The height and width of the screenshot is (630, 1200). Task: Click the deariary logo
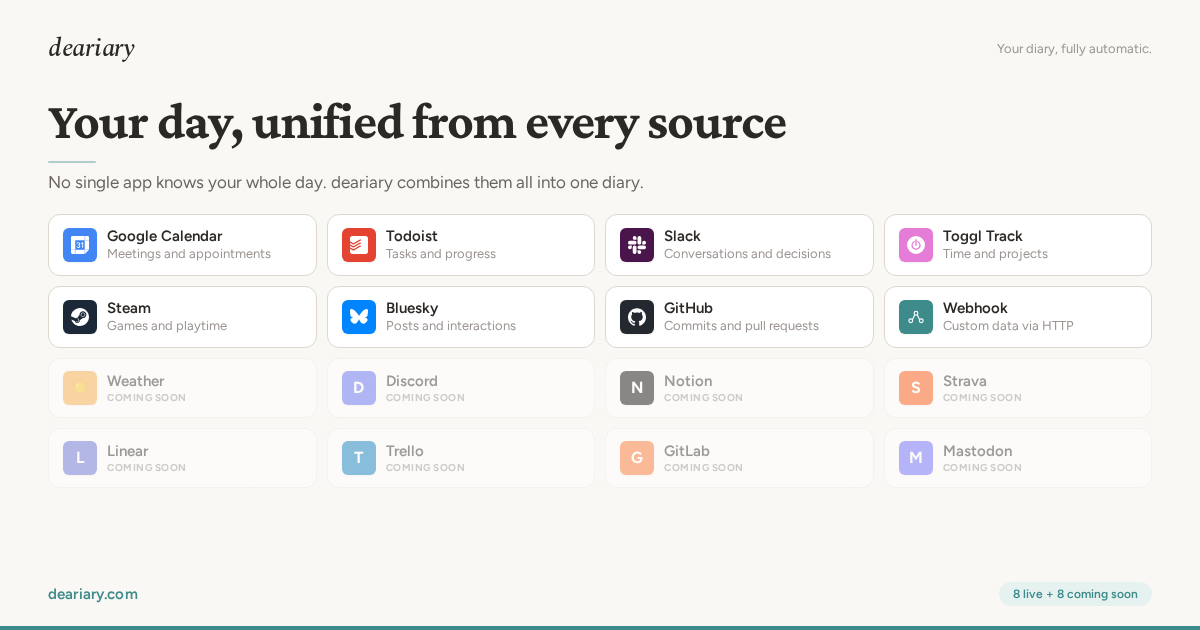(91, 47)
